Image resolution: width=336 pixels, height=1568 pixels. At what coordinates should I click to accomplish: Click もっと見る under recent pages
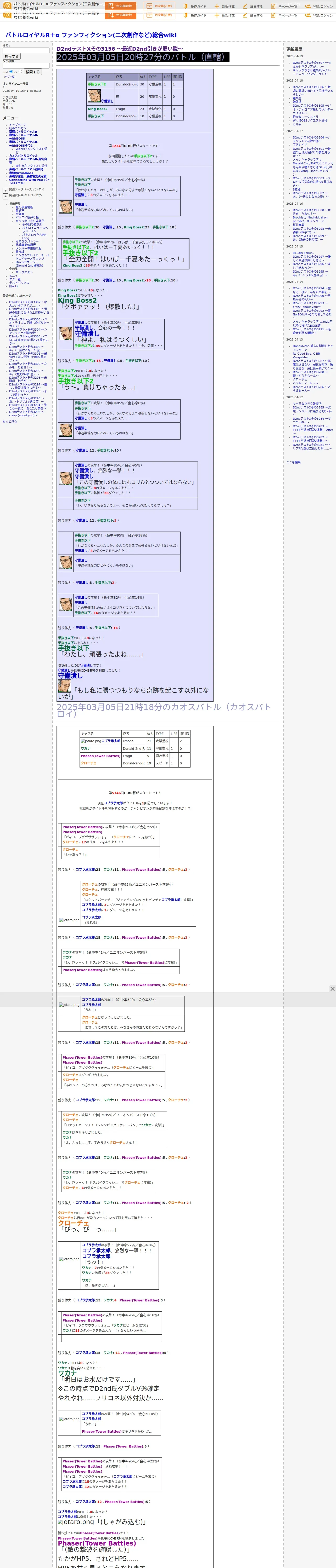(x=10, y=421)
